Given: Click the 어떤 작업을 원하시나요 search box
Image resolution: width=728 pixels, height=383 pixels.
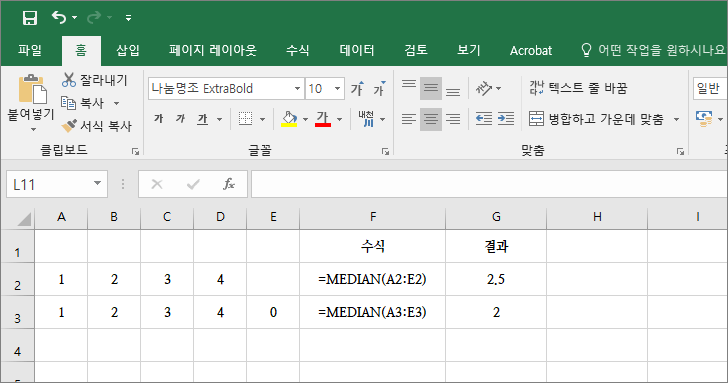Looking at the screenshot, I should [653, 50].
